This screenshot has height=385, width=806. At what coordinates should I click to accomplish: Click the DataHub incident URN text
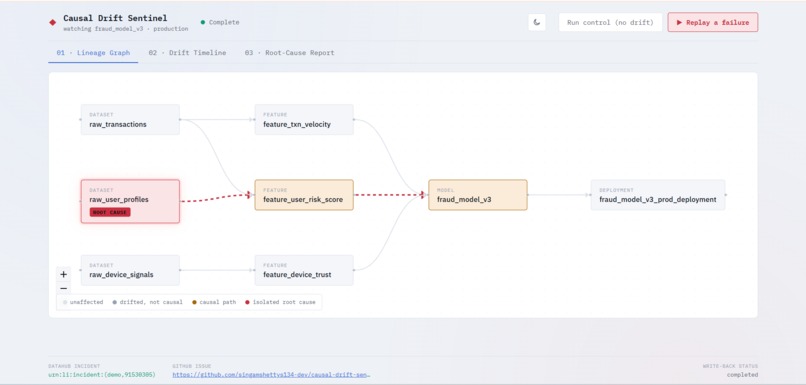pyautogui.click(x=101, y=375)
